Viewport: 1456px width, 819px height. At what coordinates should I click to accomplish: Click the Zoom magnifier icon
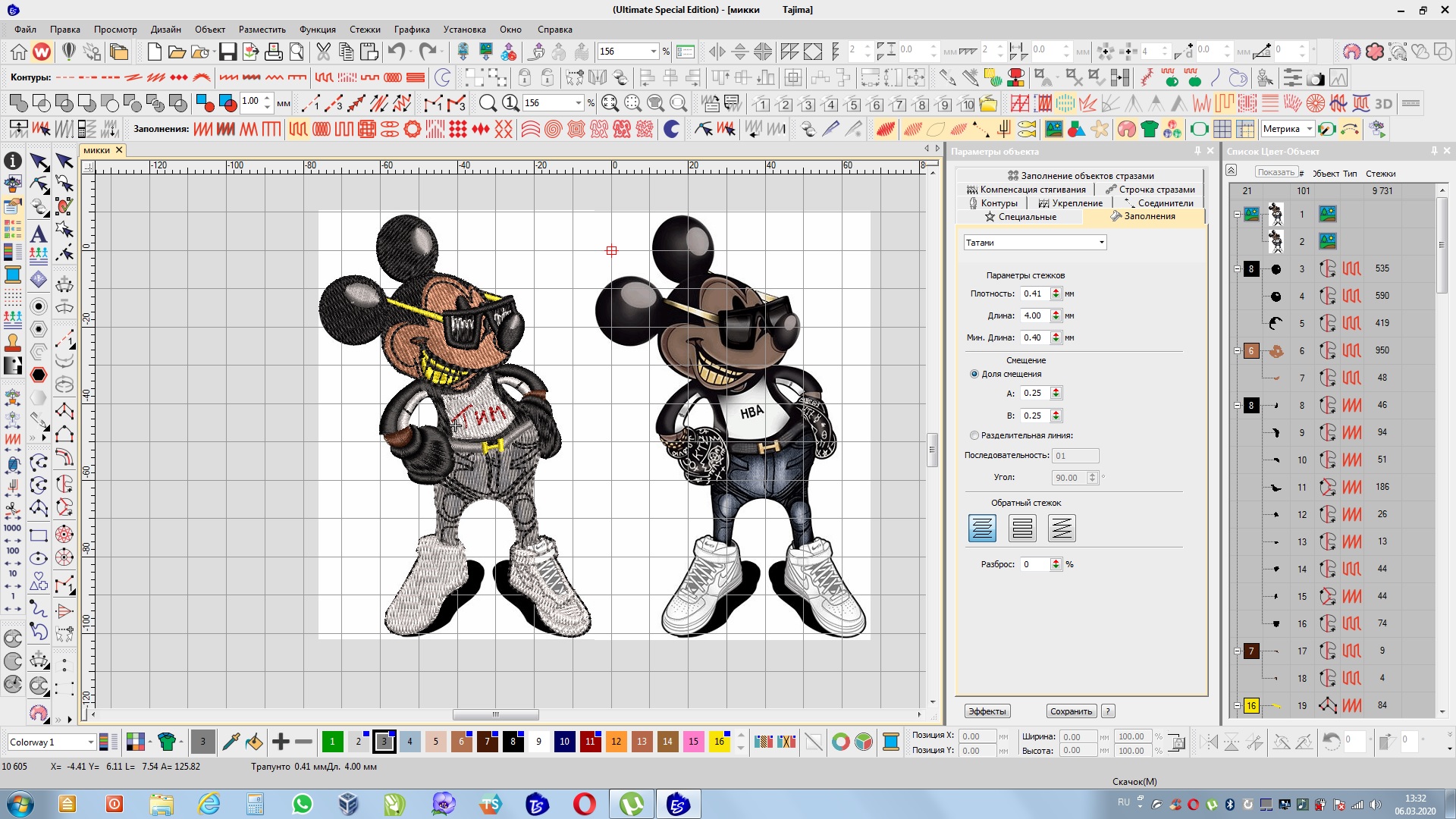coord(488,104)
